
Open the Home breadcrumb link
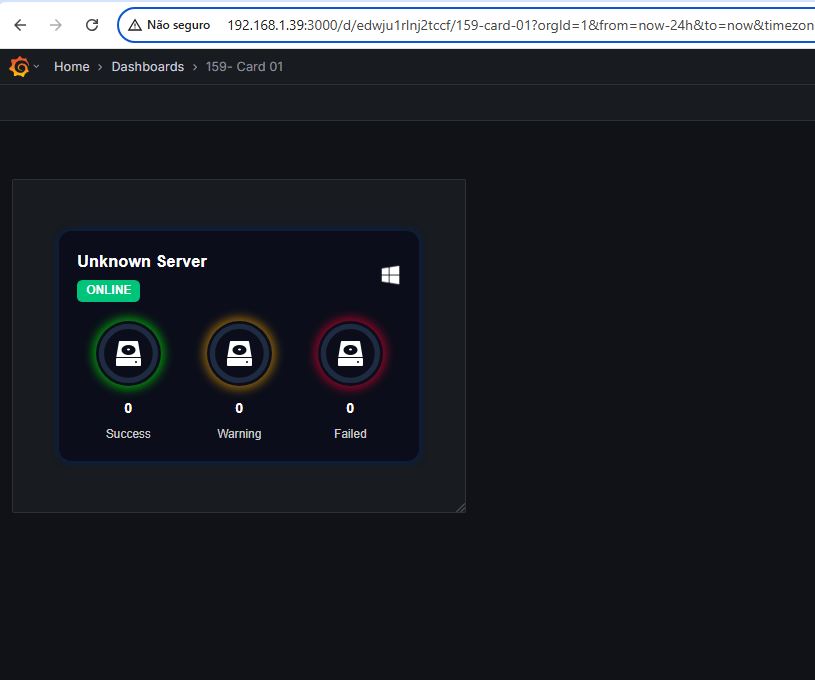point(72,67)
